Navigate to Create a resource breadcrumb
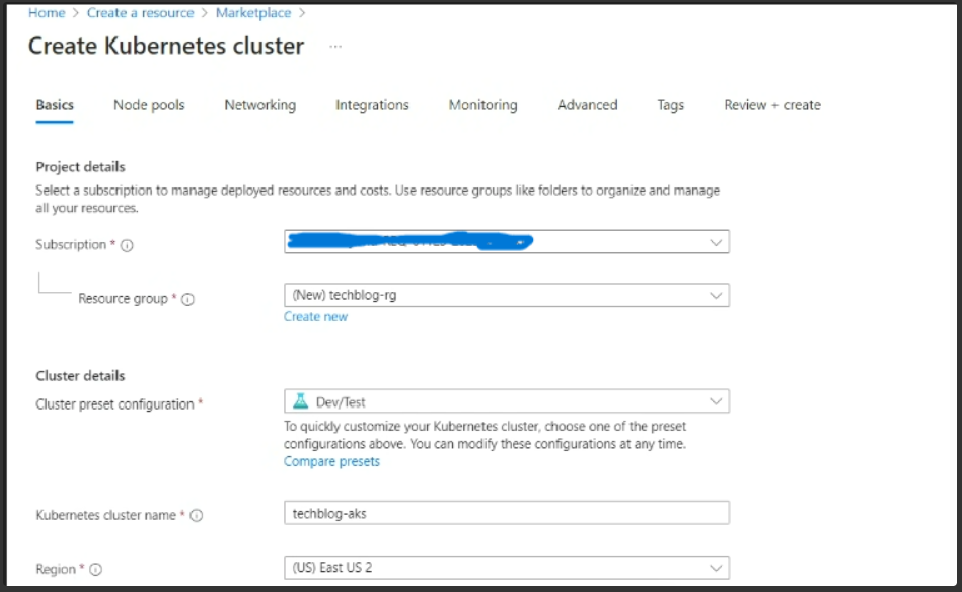 tap(140, 13)
